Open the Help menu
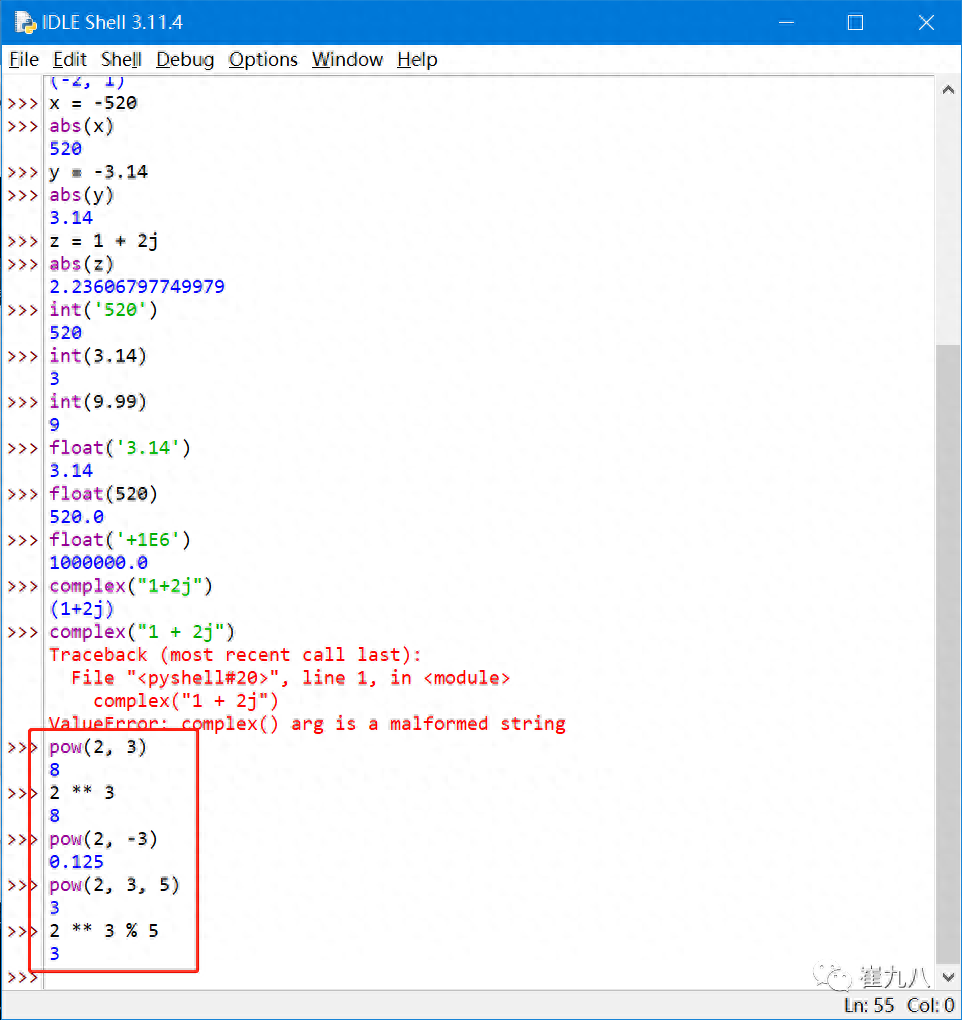The height and width of the screenshot is (1020, 962). [417, 60]
